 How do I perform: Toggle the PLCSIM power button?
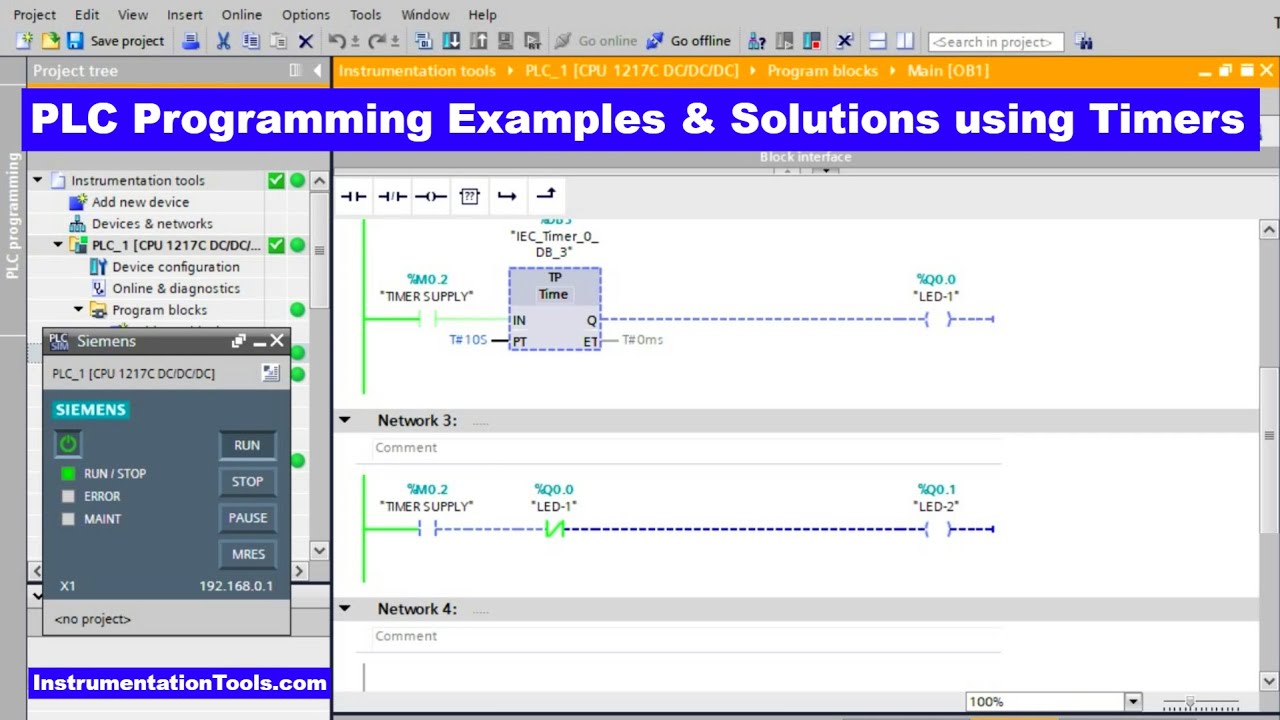click(x=68, y=444)
